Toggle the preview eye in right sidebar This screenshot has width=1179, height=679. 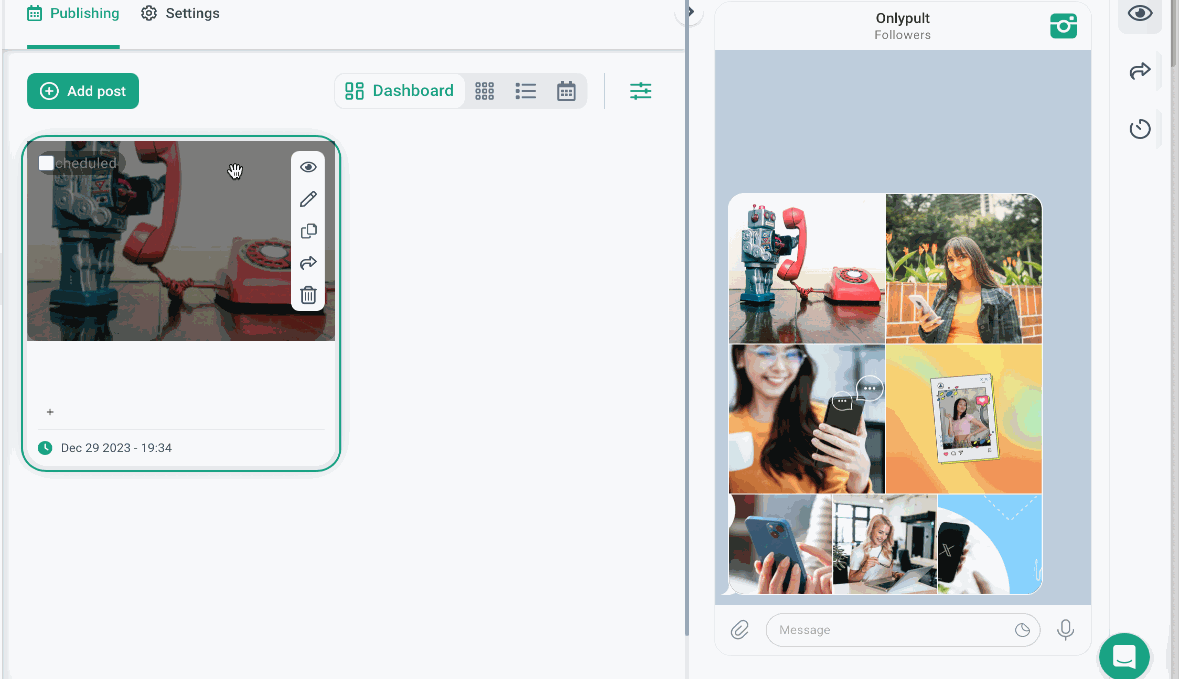click(x=1140, y=14)
